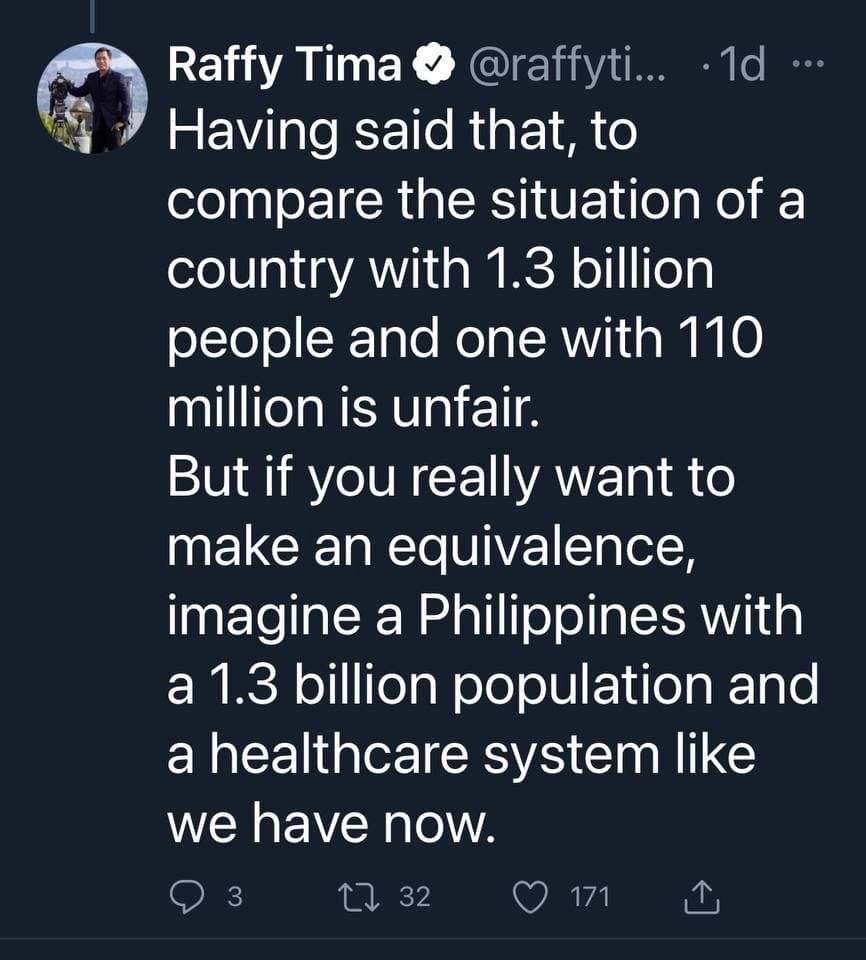Screen dimensions: 866x960
Task: Click the 'we have now.' closing line
Action: tap(331, 823)
